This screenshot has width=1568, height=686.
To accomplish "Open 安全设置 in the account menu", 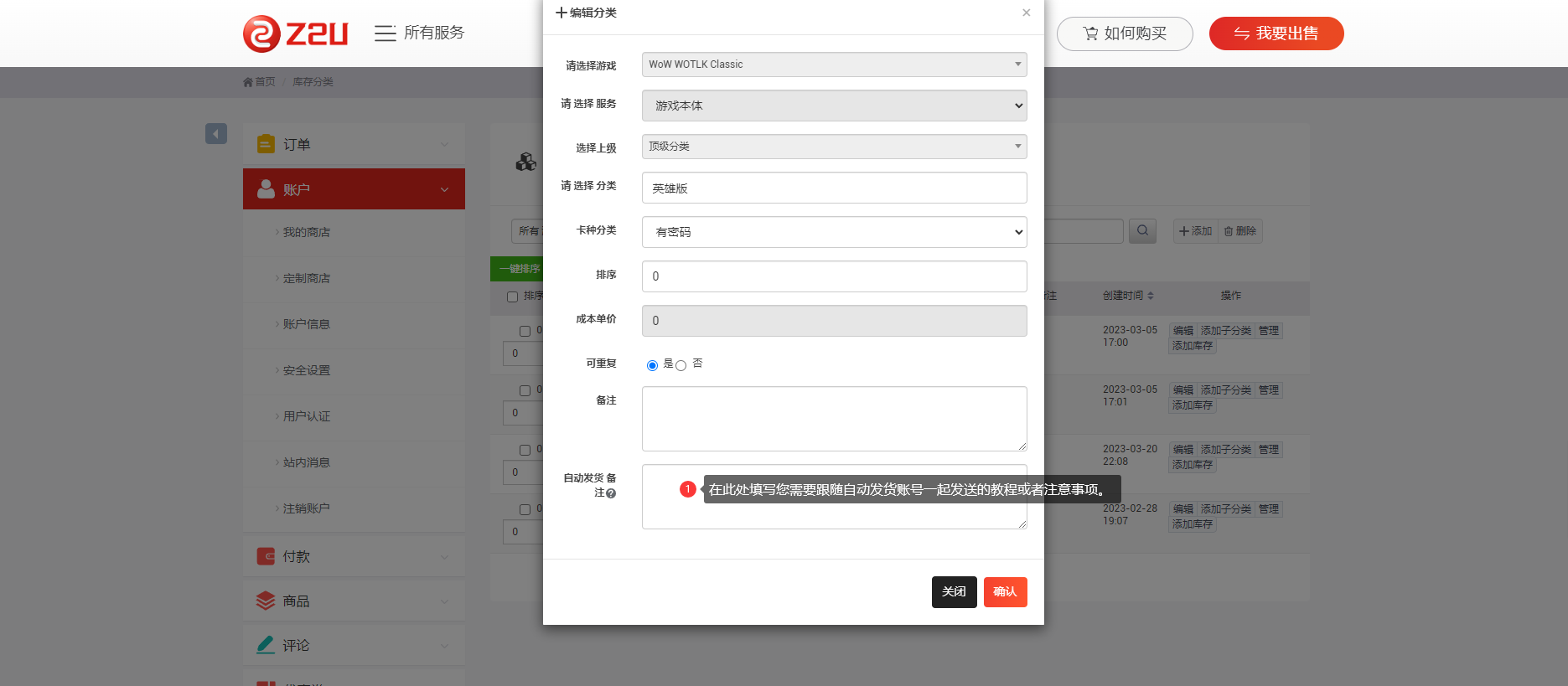I will (306, 370).
